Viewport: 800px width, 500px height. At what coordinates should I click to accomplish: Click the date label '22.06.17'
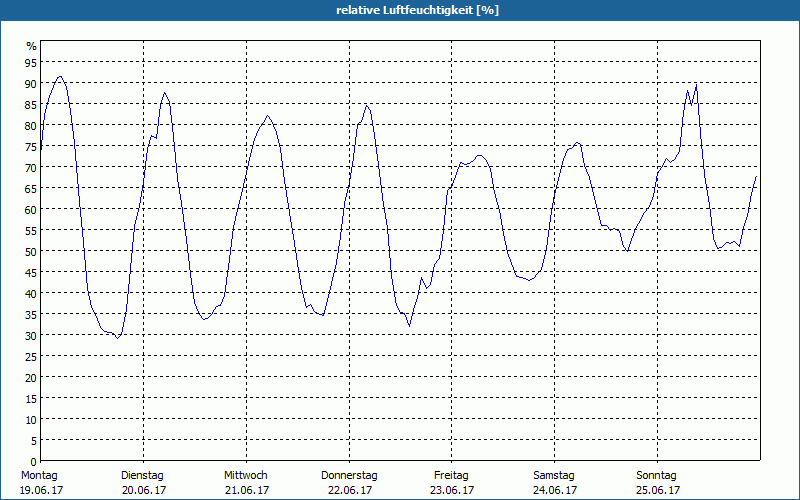point(349,490)
